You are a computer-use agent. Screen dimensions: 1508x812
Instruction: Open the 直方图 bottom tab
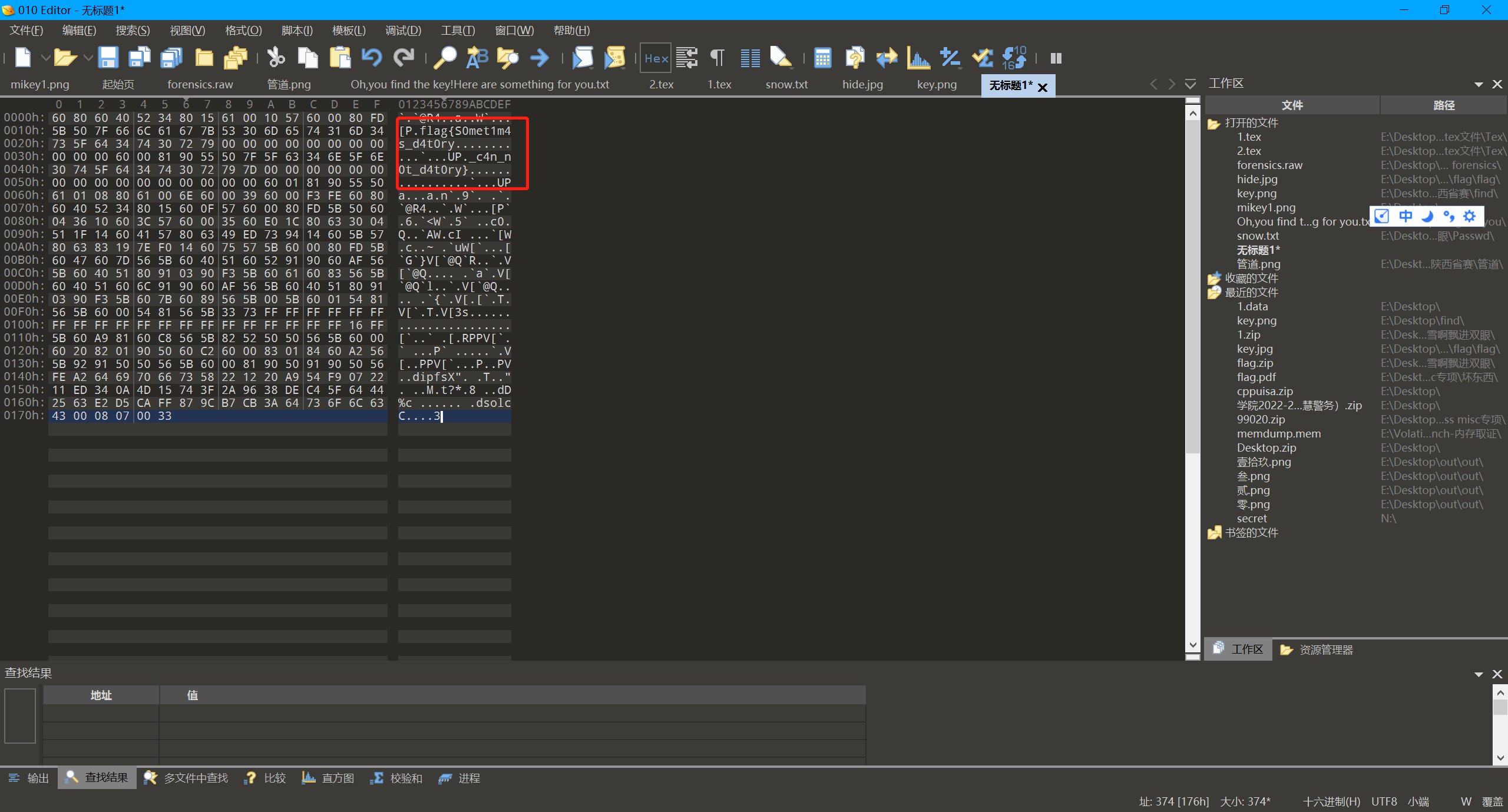pyautogui.click(x=328, y=778)
